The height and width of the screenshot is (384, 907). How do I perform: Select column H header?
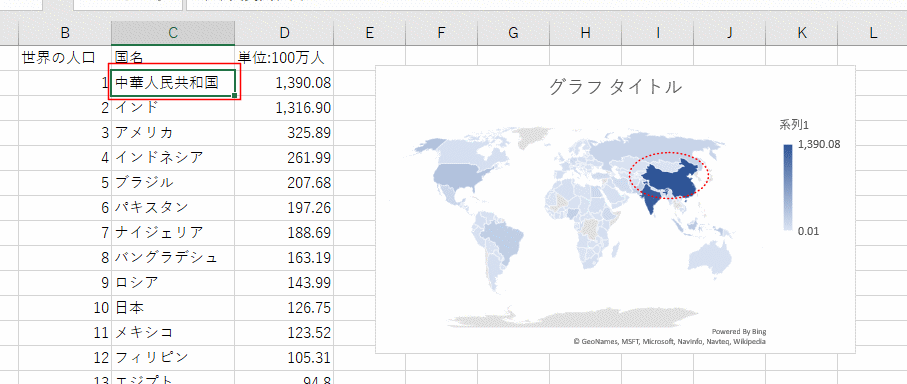point(585,34)
